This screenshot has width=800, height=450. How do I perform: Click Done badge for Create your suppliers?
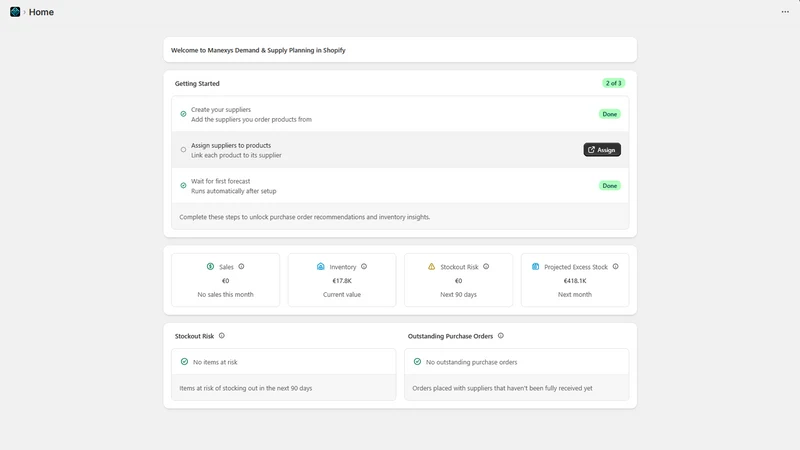tap(610, 114)
